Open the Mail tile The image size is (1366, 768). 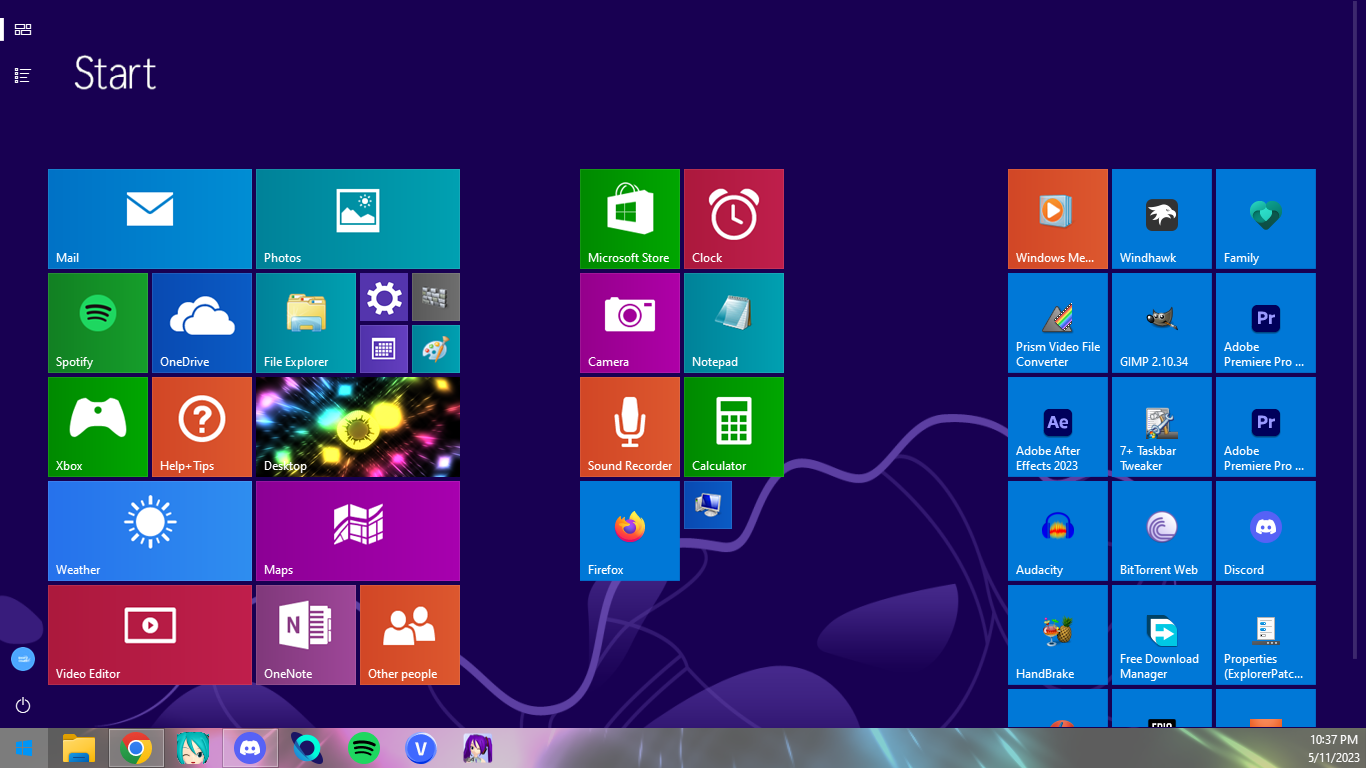150,219
